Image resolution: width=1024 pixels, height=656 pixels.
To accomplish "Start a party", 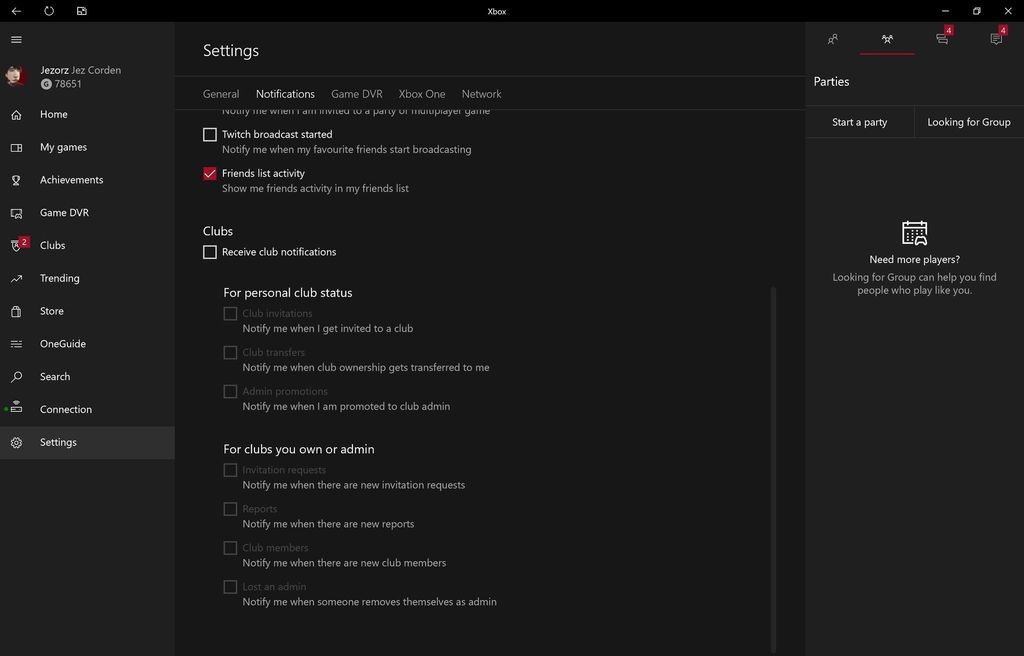I will 859,121.
